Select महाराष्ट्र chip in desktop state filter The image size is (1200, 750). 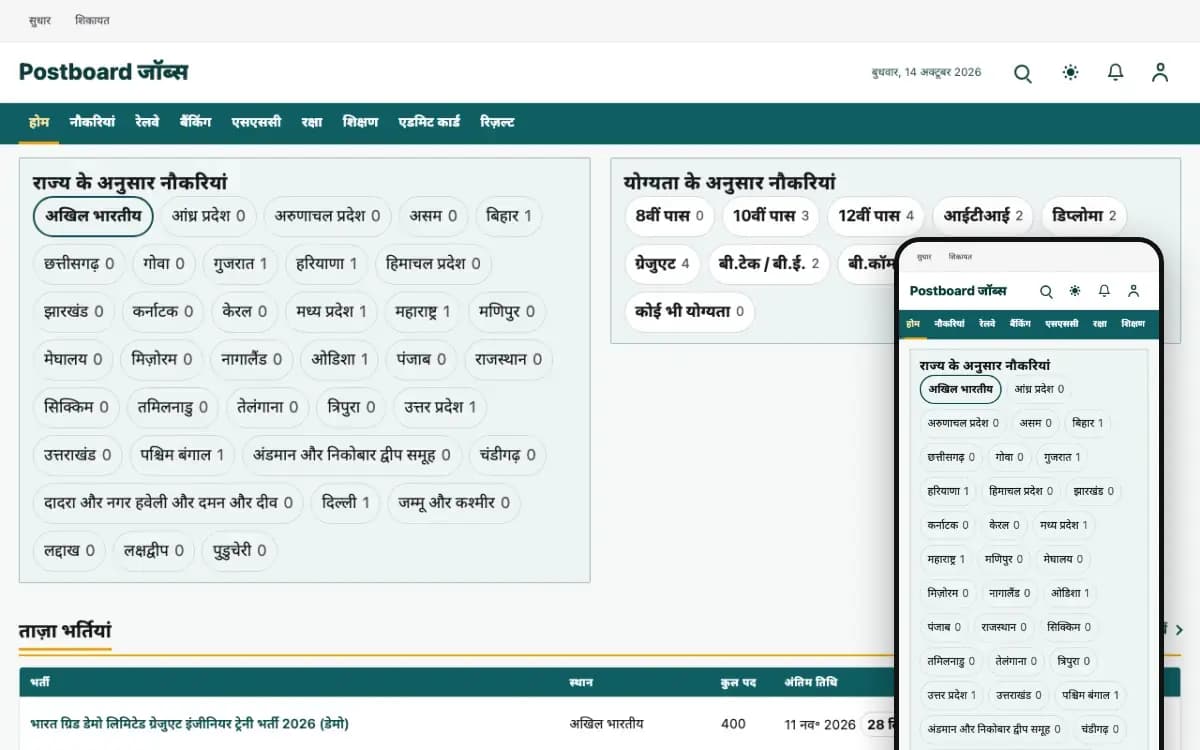point(423,312)
